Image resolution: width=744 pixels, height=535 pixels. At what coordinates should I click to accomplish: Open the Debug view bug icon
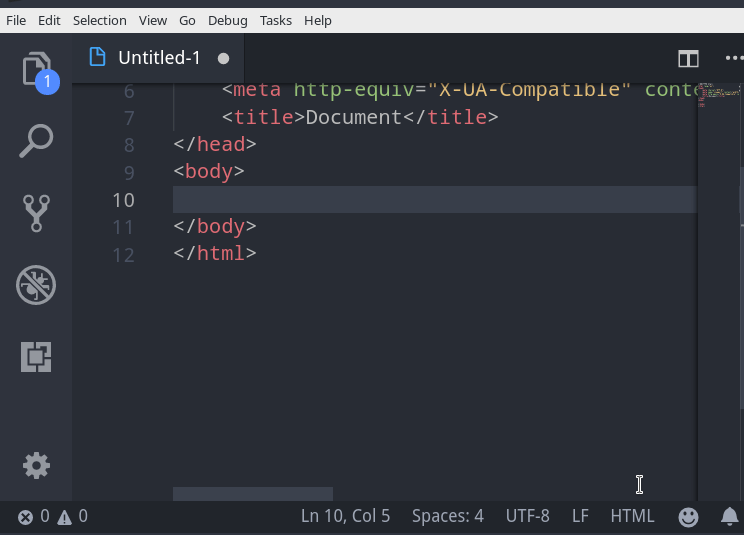[36, 285]
